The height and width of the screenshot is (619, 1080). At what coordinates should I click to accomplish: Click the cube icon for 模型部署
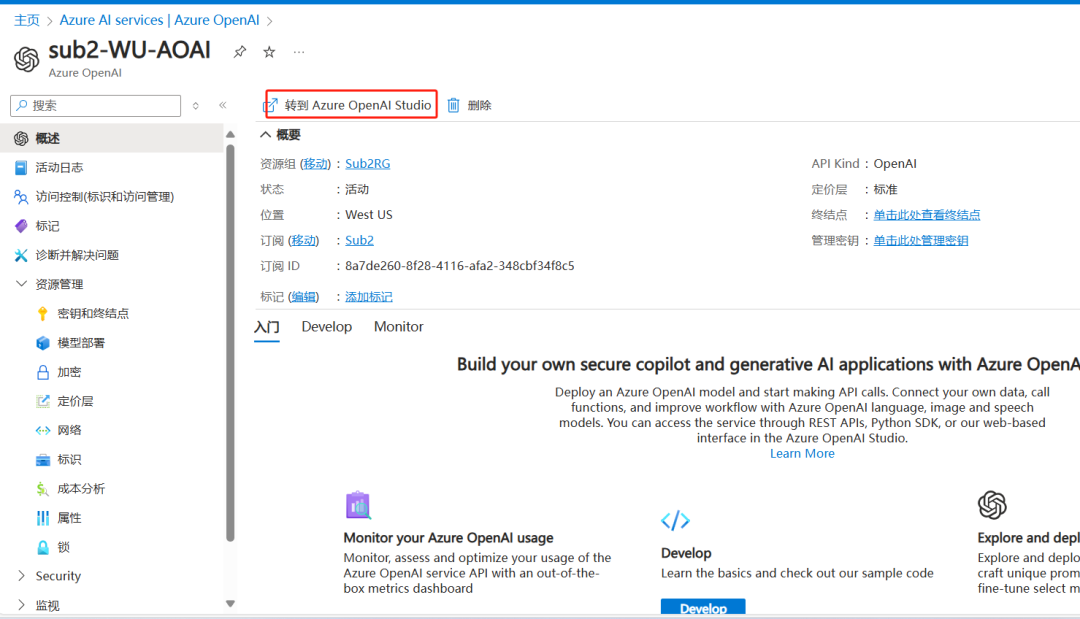click(43, 343)
